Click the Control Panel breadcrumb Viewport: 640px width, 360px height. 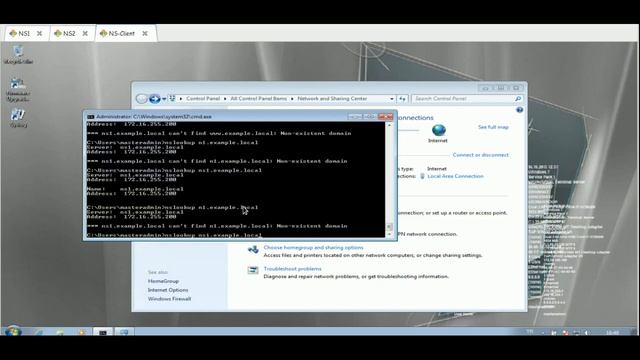click(203, 99)
